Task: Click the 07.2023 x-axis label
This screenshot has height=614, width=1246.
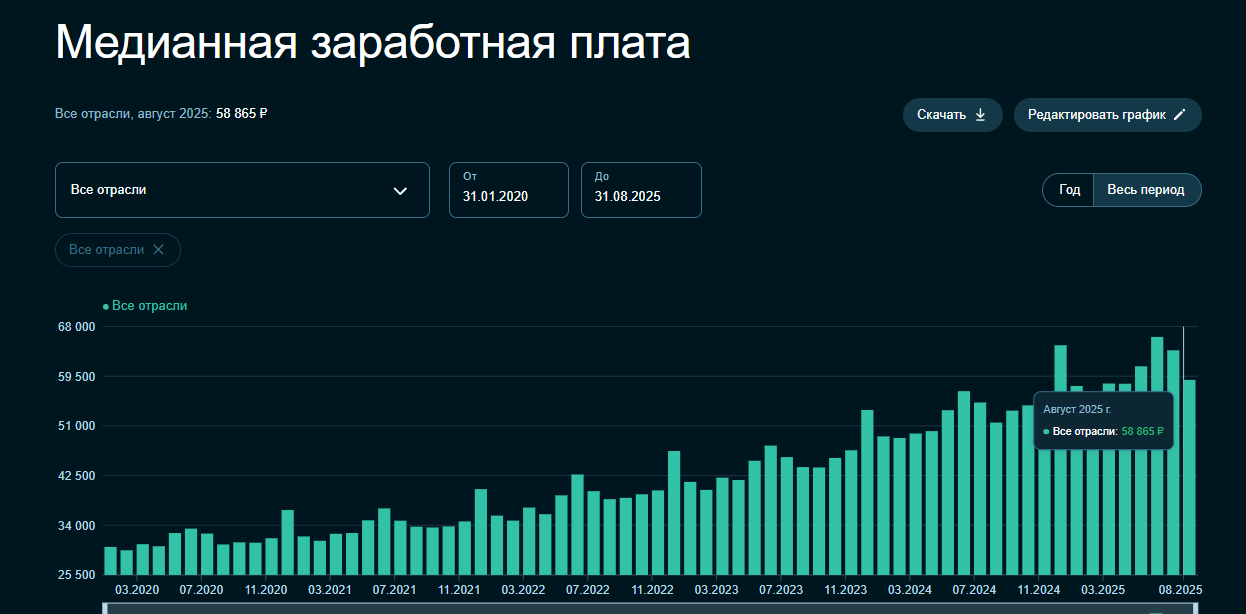Action: (781, 590)
